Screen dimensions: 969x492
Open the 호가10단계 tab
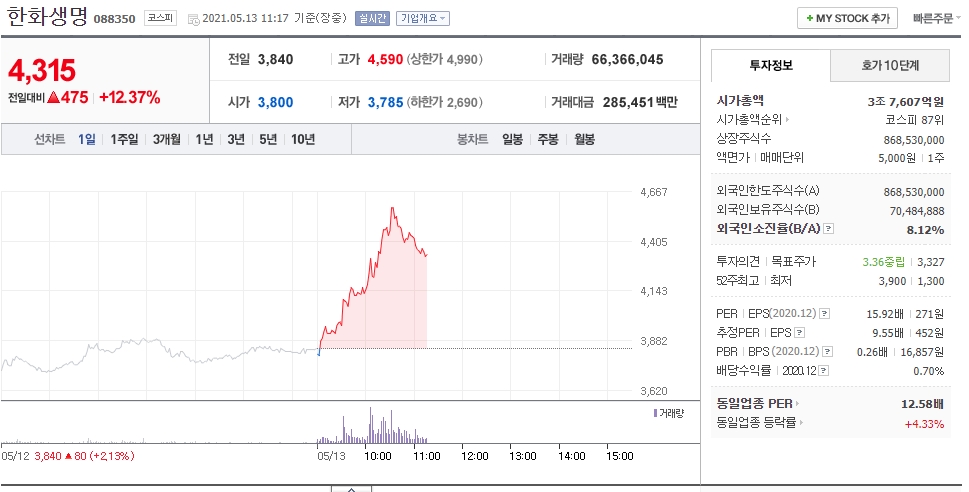click(890, 66)
